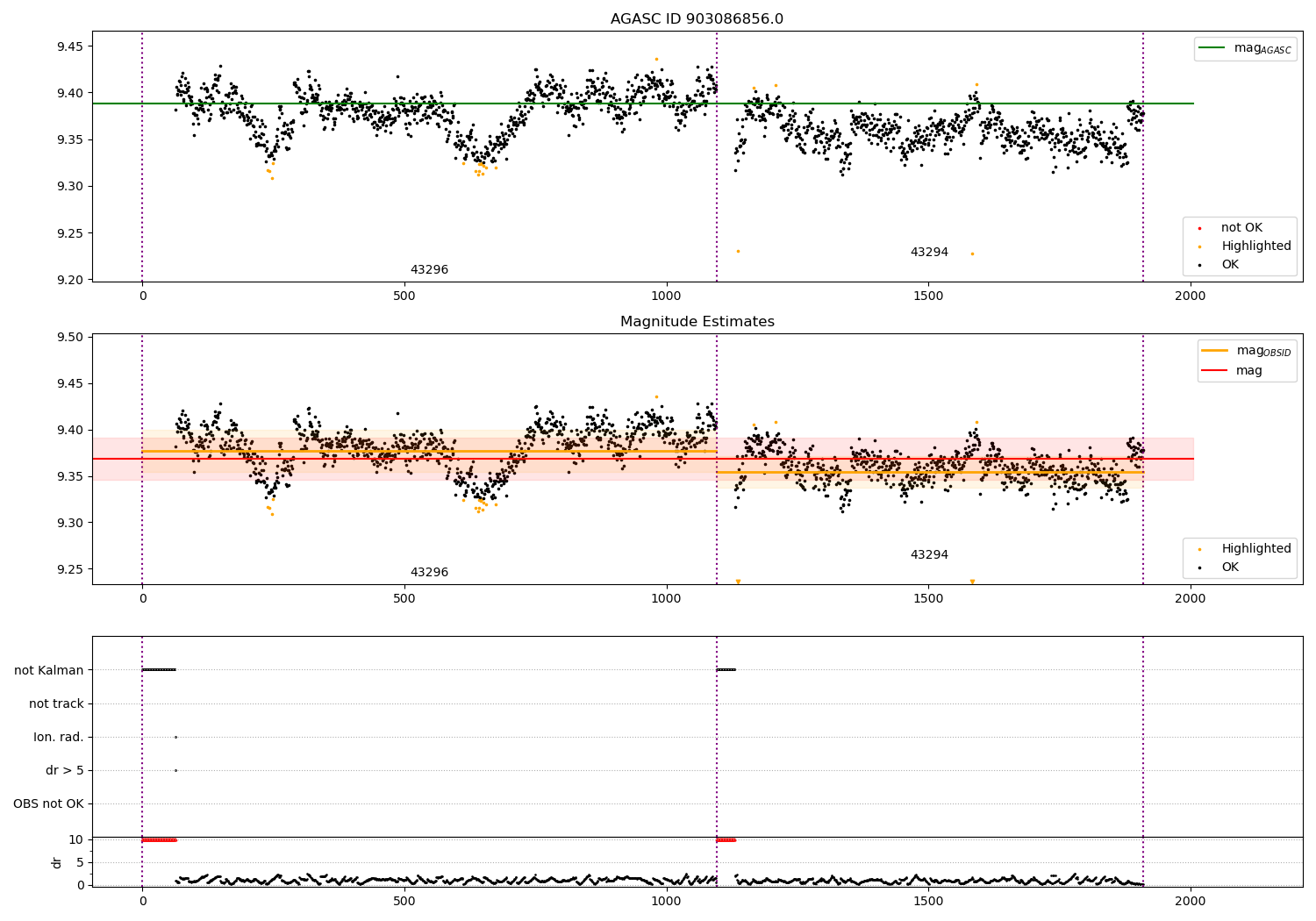Click the 1000 x-tick under Magnitude Estimates plot
This screenshot has height=921, width=1316.
(667, 599)
